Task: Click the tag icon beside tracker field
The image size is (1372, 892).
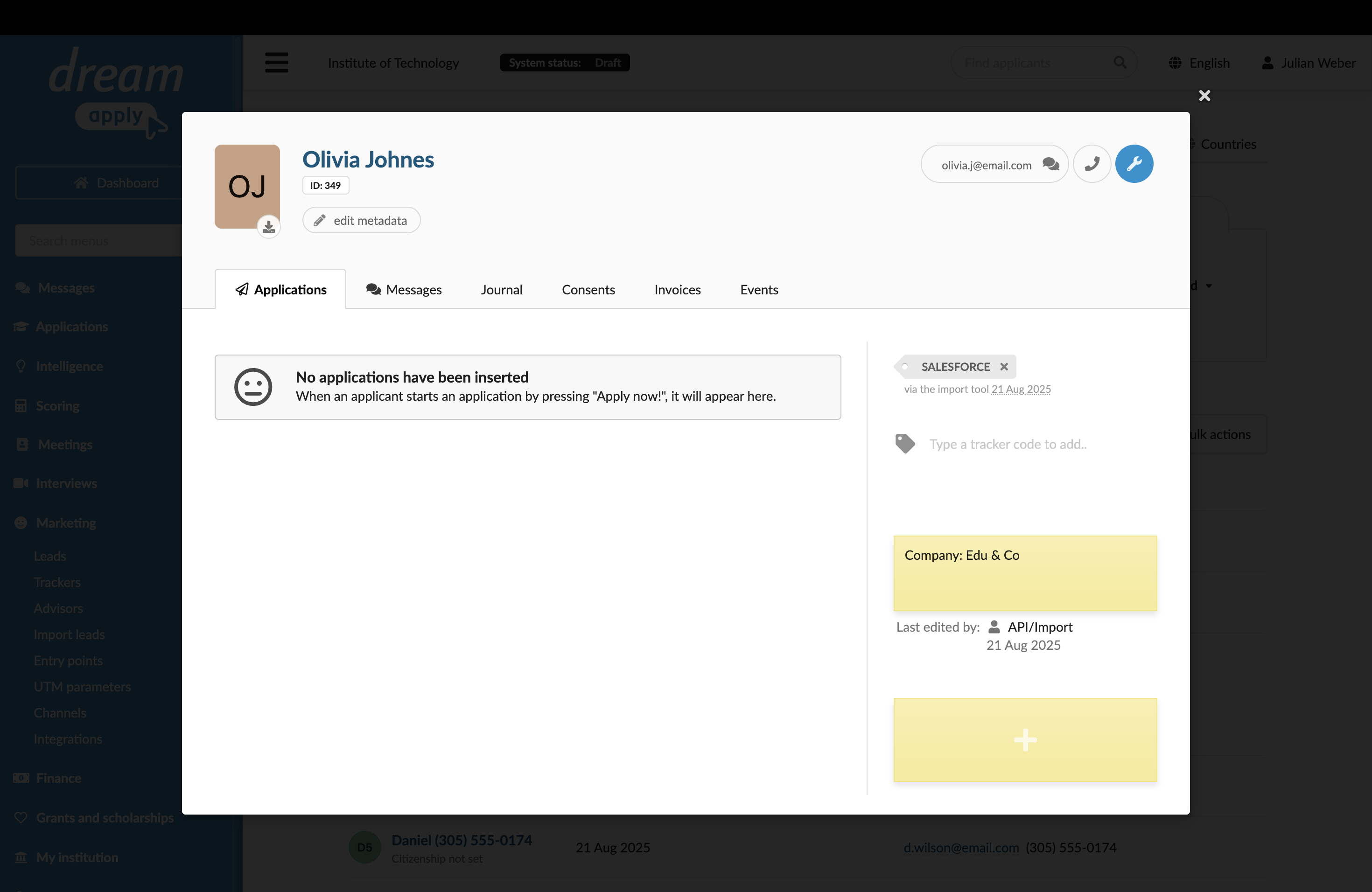Action: [905, 444]
